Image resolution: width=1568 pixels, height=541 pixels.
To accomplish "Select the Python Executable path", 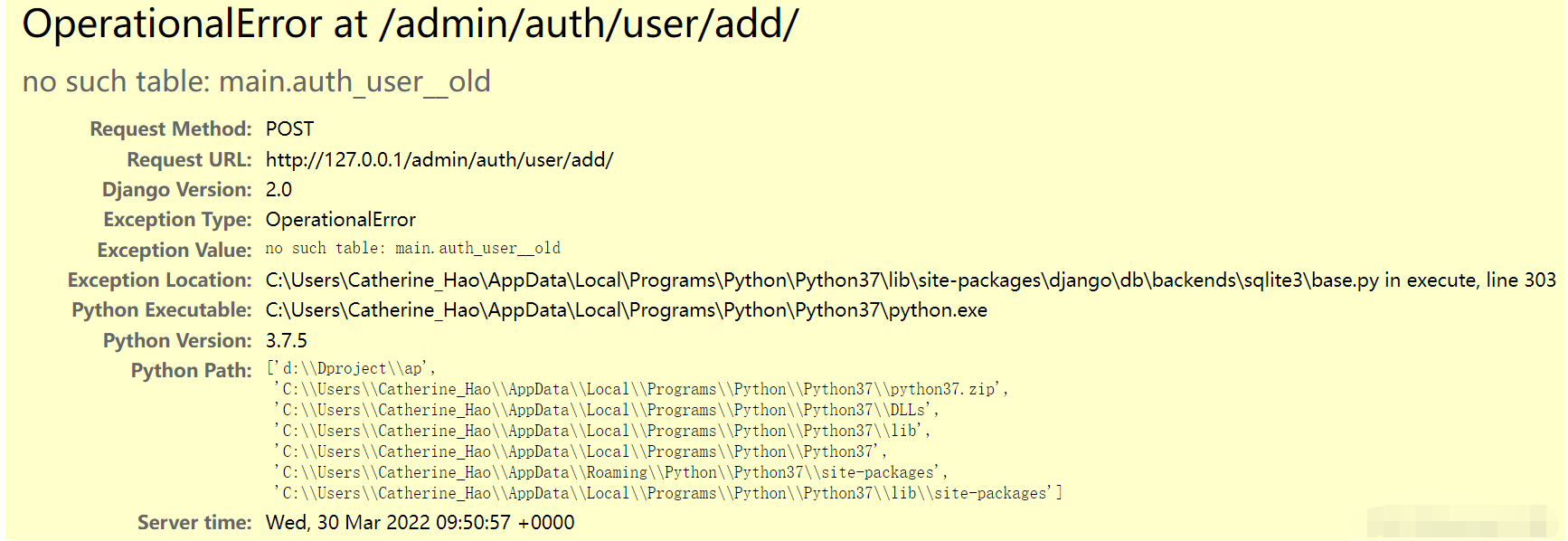I will click(x=626, y=310).
